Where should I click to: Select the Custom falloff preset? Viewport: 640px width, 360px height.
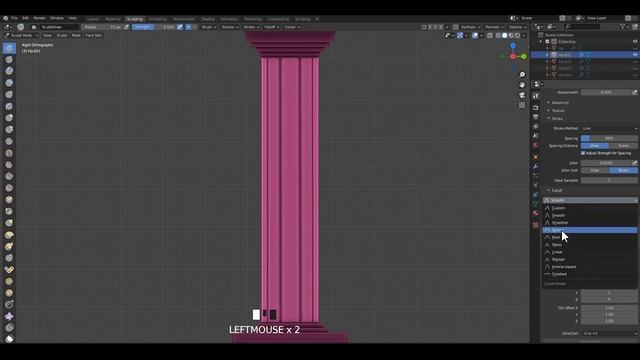[590, 208]
